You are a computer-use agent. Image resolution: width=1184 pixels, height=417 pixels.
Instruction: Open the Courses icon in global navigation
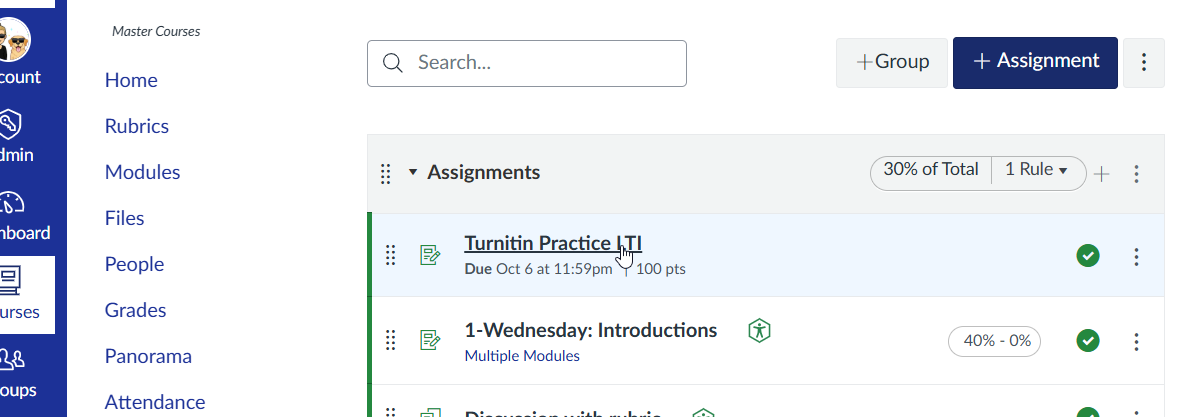coord(10,280)
